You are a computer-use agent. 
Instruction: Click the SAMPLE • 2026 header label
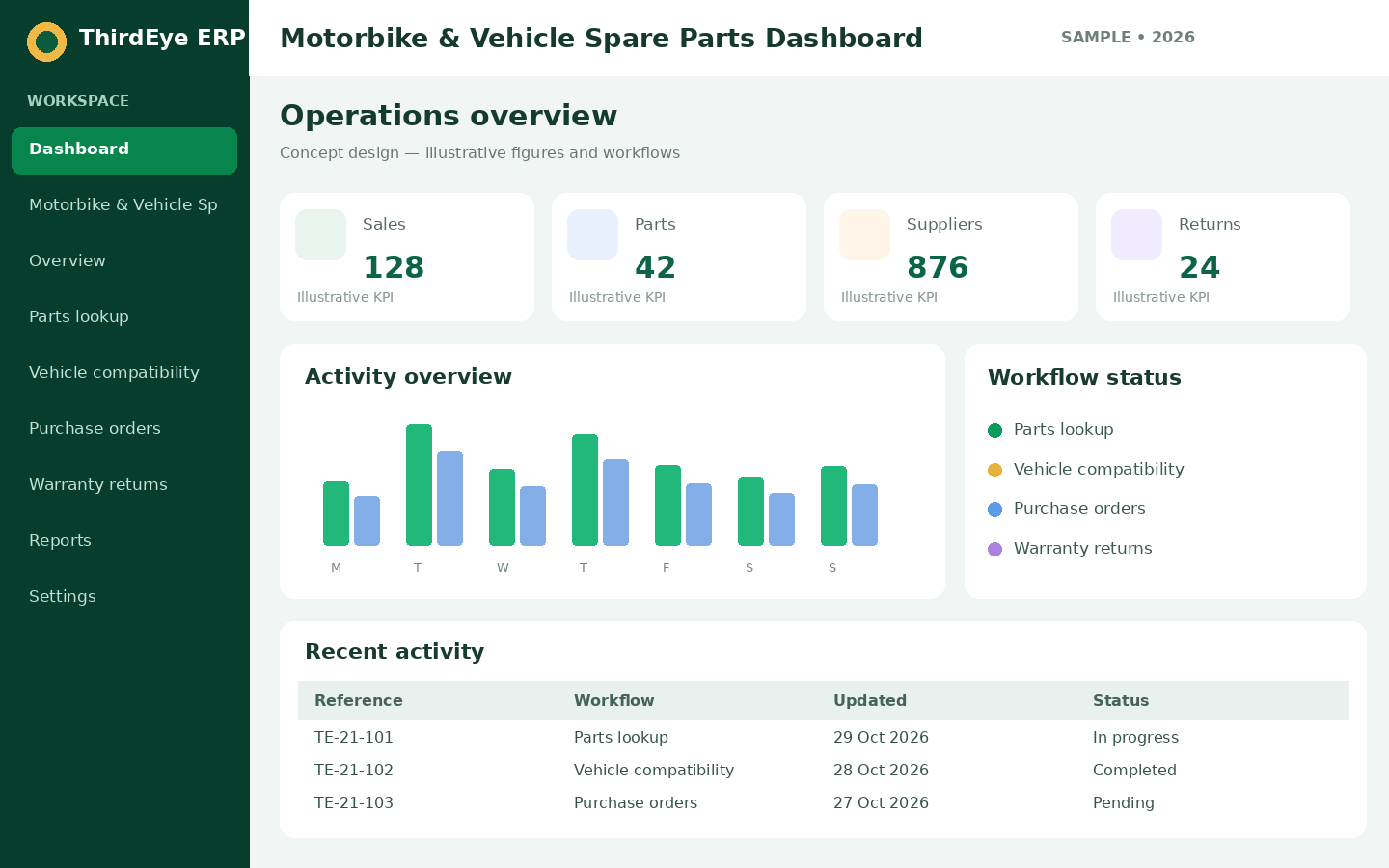click(1128, 38)
